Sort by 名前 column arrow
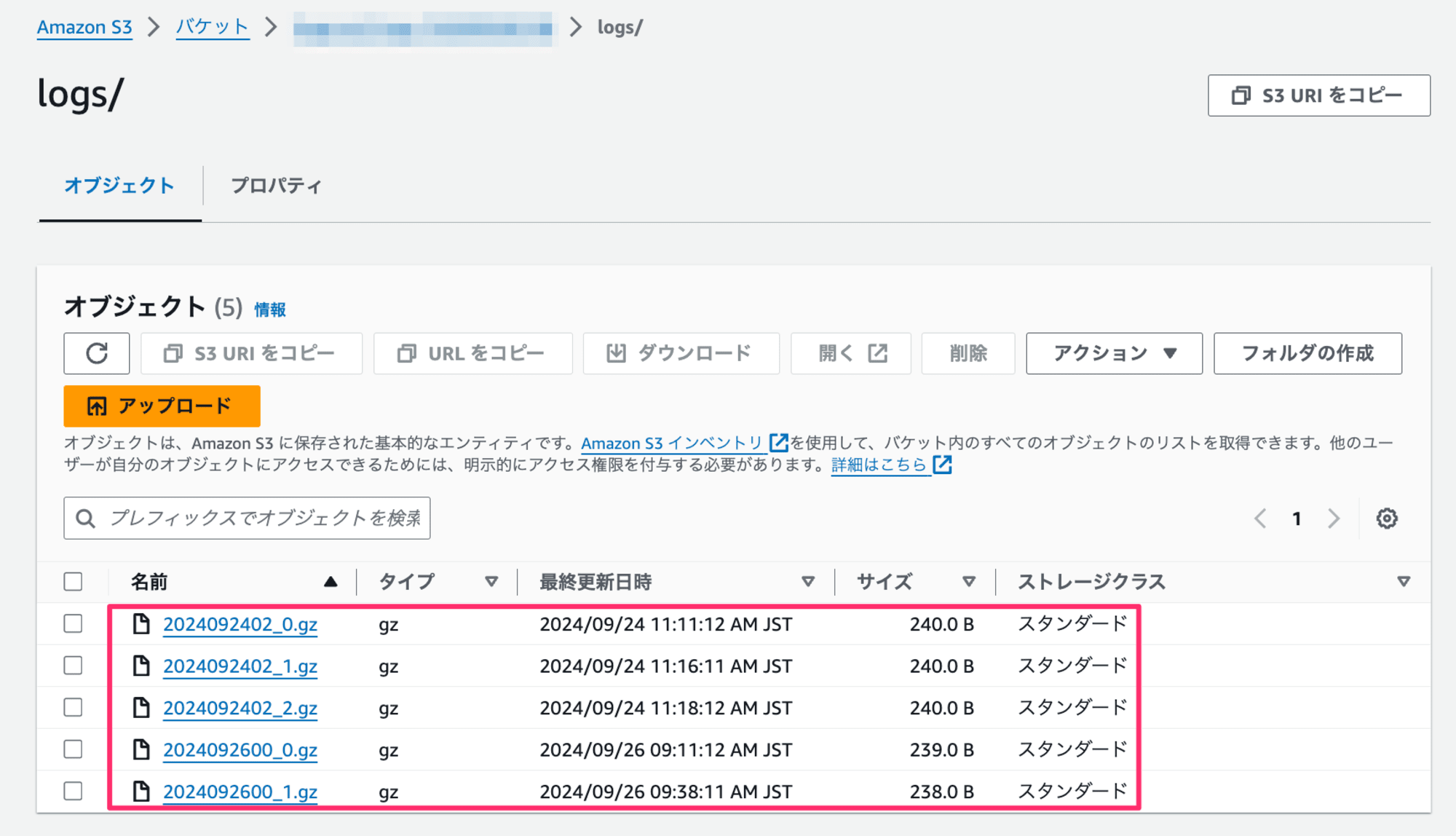The image size is (1456, 836). tap(331, 582)
